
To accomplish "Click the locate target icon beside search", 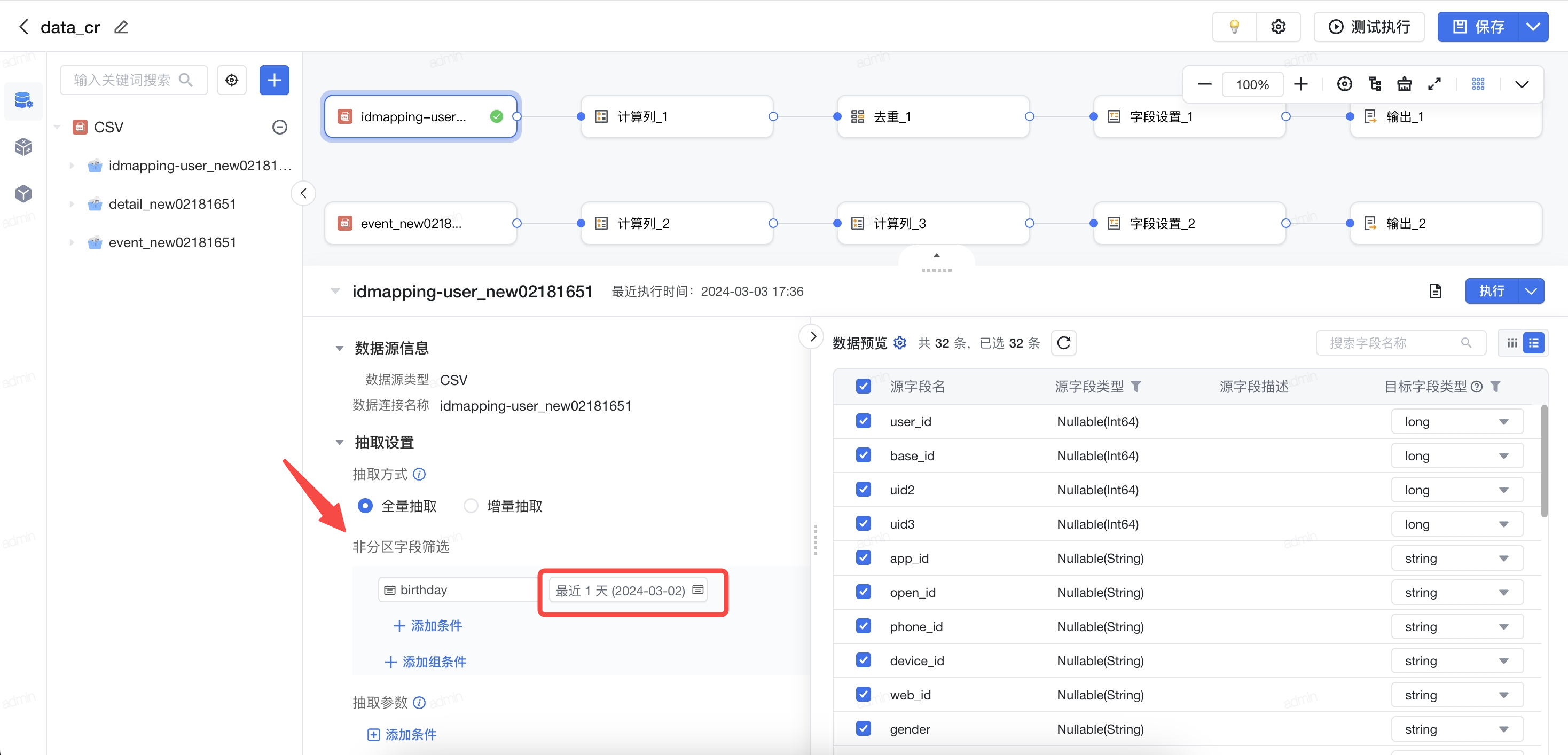I will click(x=232, y=80).
